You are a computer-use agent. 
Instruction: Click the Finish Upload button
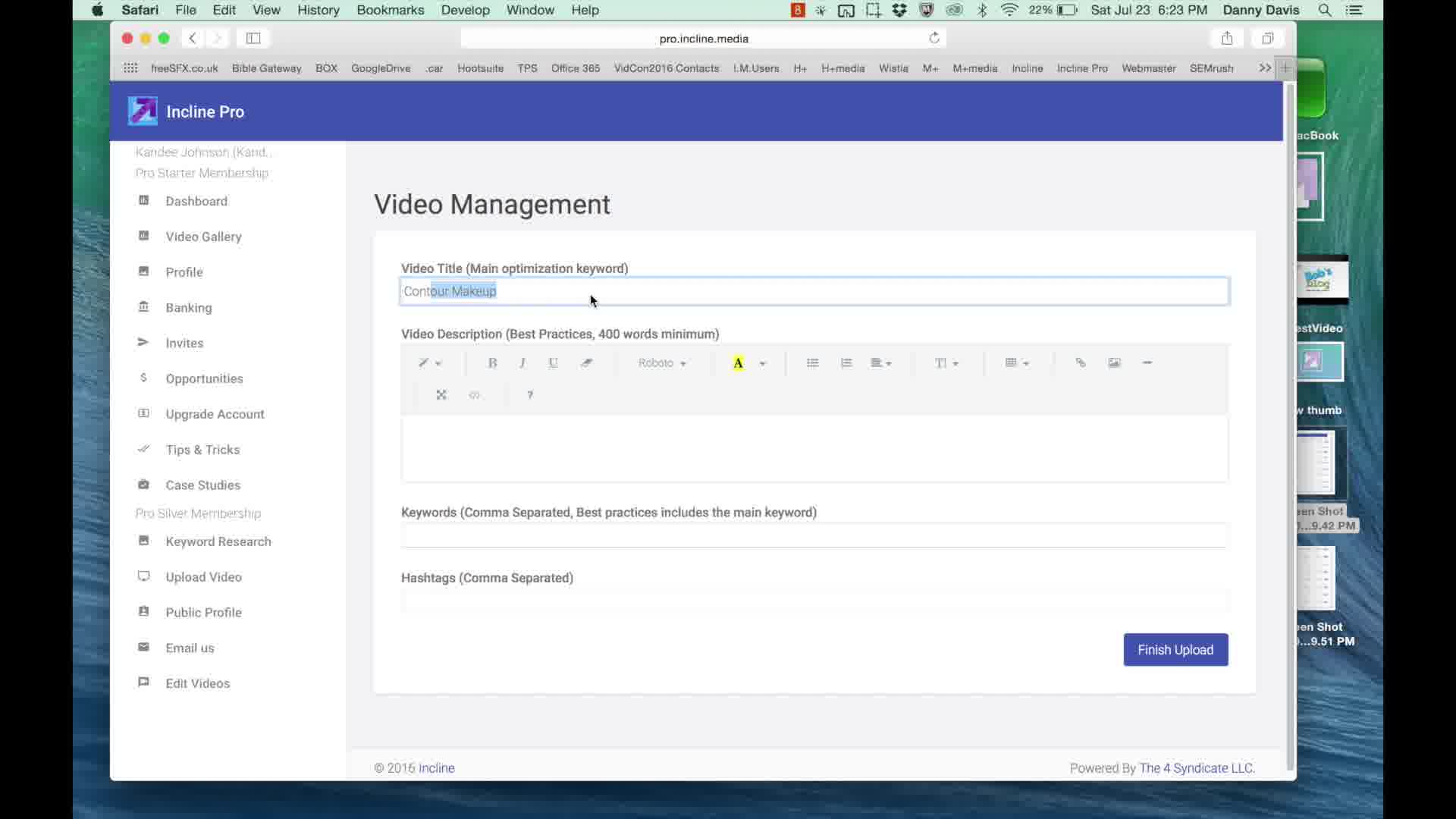[1175, 650]
